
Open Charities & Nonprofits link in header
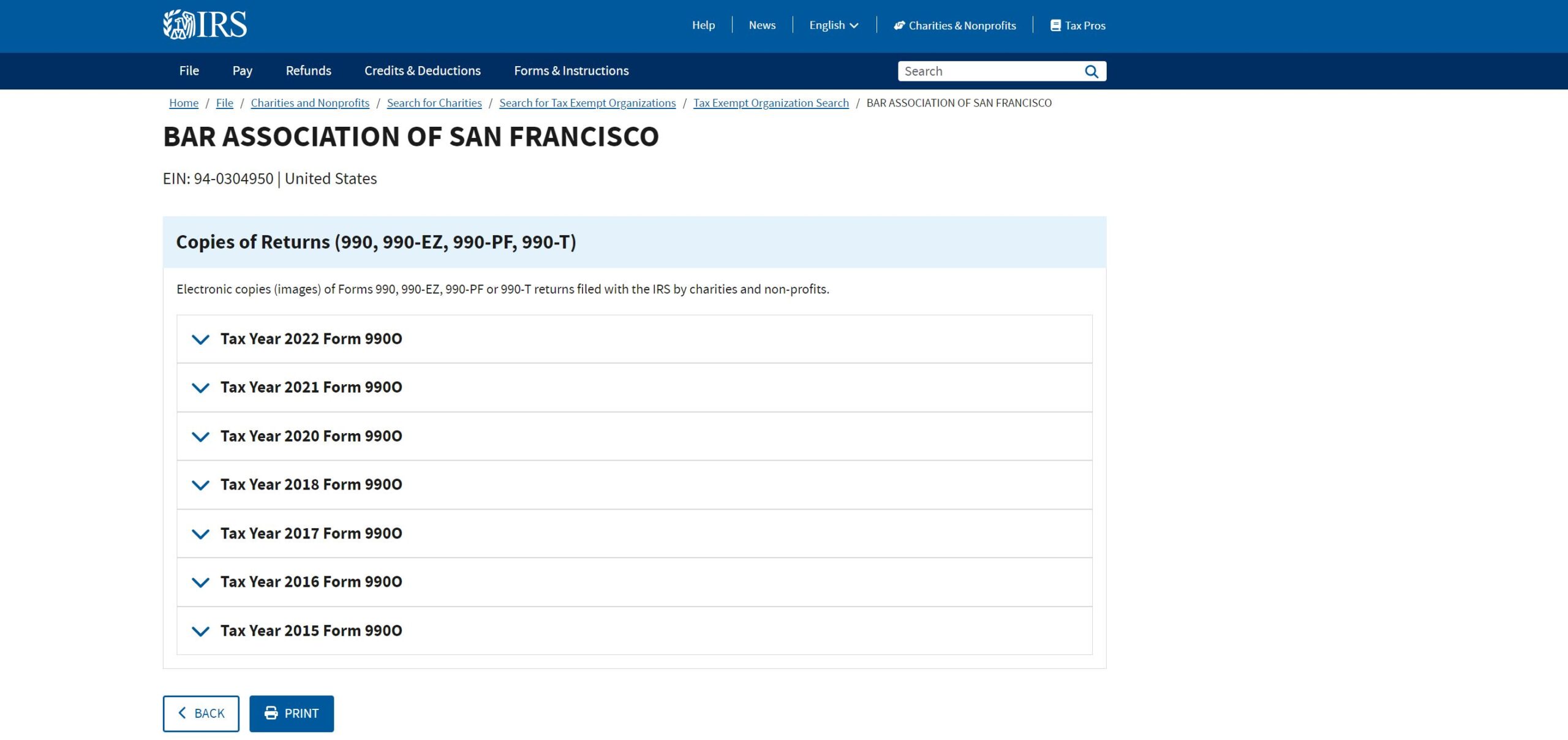tap(955, 25)
